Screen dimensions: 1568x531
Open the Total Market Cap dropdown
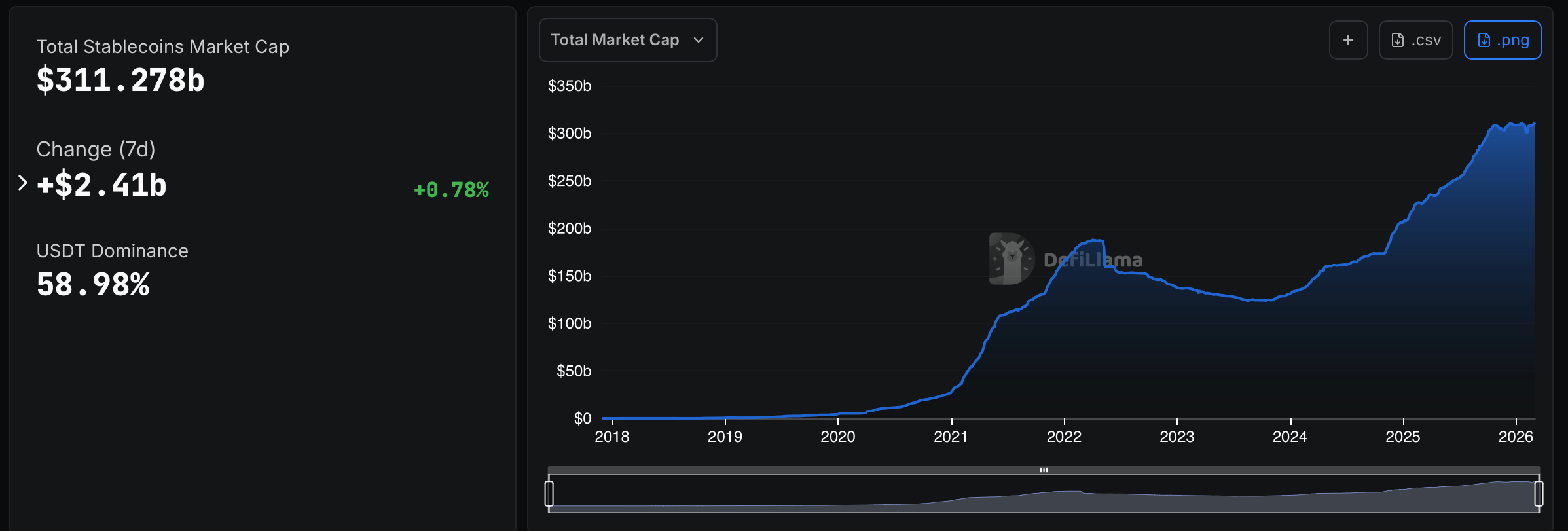627,40
